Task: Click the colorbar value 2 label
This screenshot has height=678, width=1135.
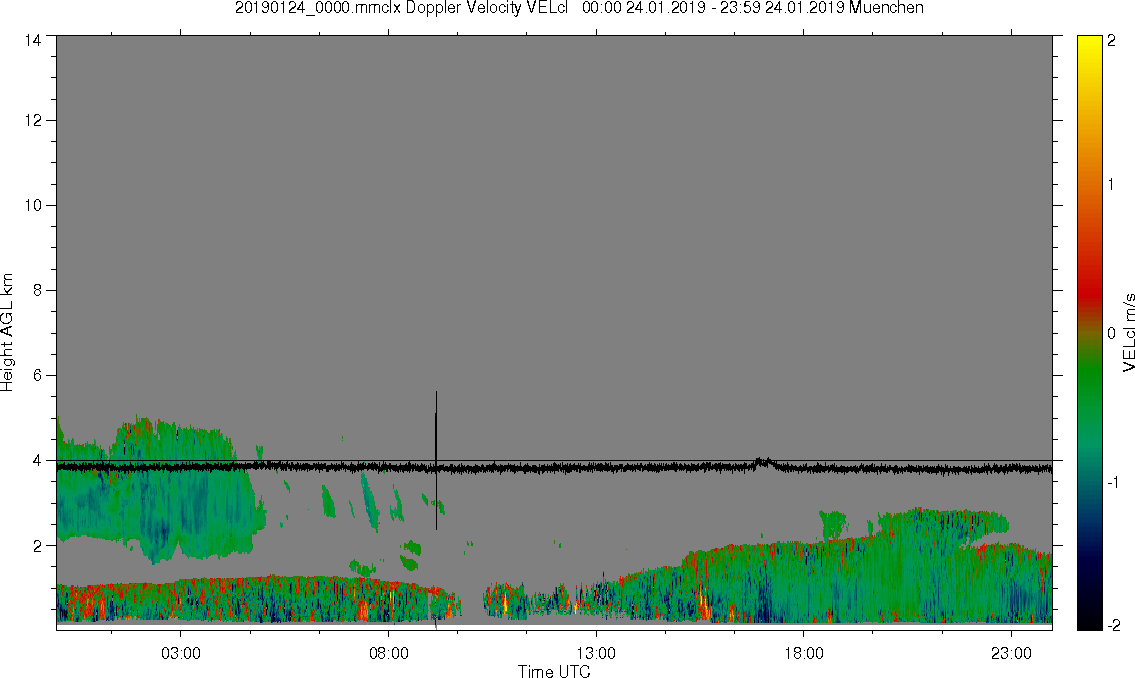Action: [1112, 41]
